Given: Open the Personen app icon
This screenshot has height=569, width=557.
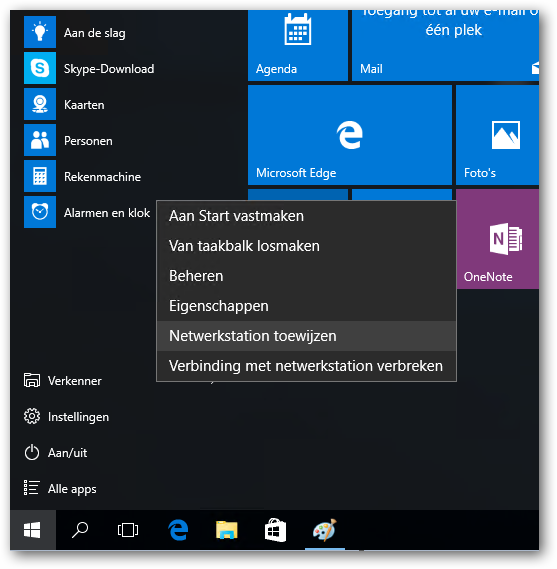Looking at the screenshot, I should pos(40,140).
